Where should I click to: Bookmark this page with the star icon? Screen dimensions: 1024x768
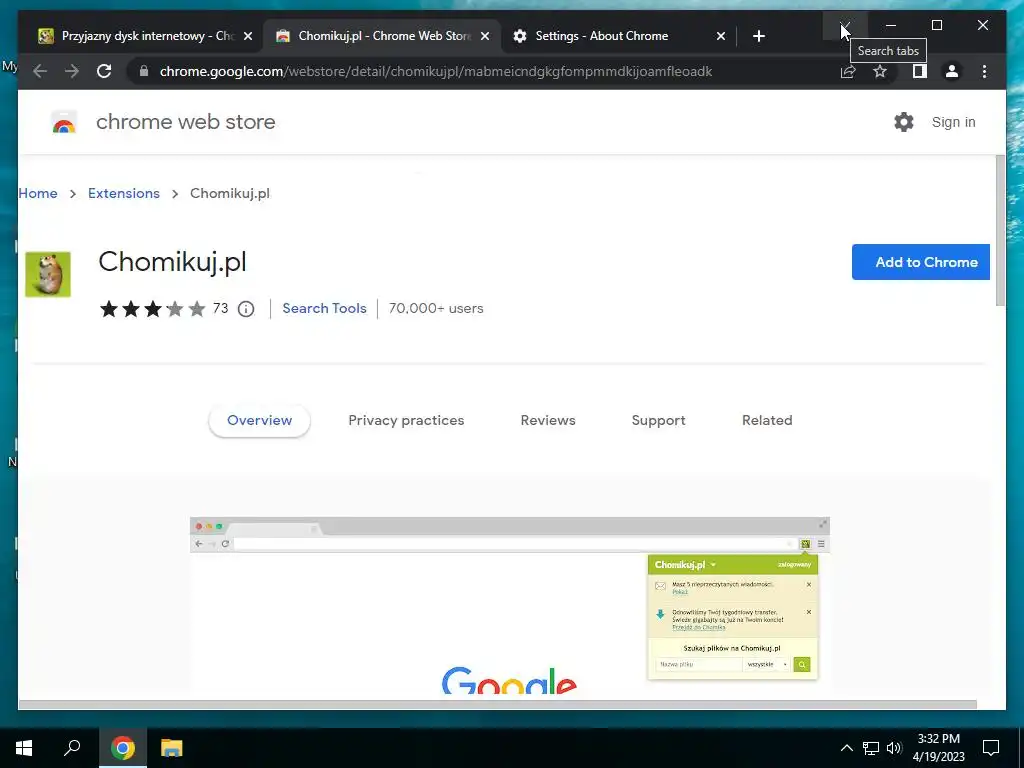point(880,71)
